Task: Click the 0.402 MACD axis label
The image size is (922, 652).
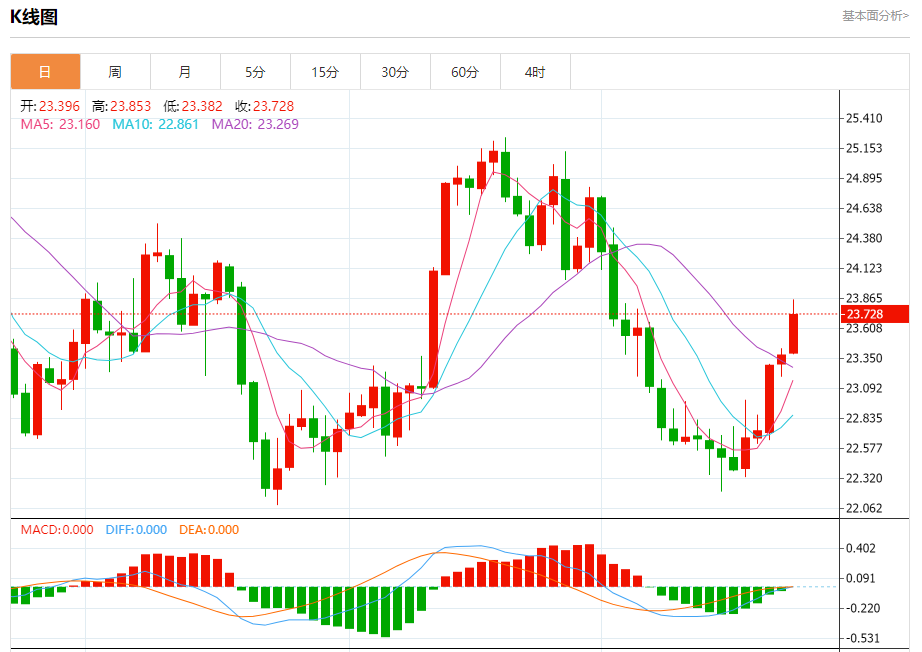Action: (x=861, y=548)
